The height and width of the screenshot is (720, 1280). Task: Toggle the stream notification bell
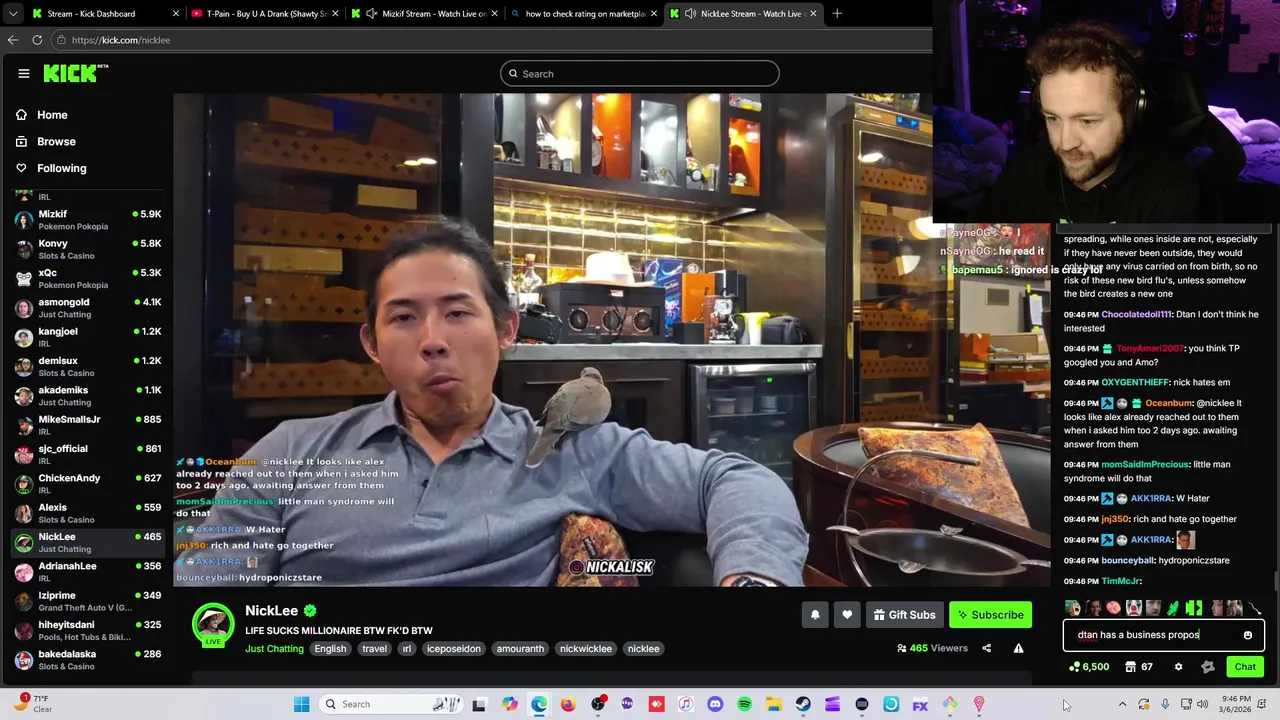point(815,615)
